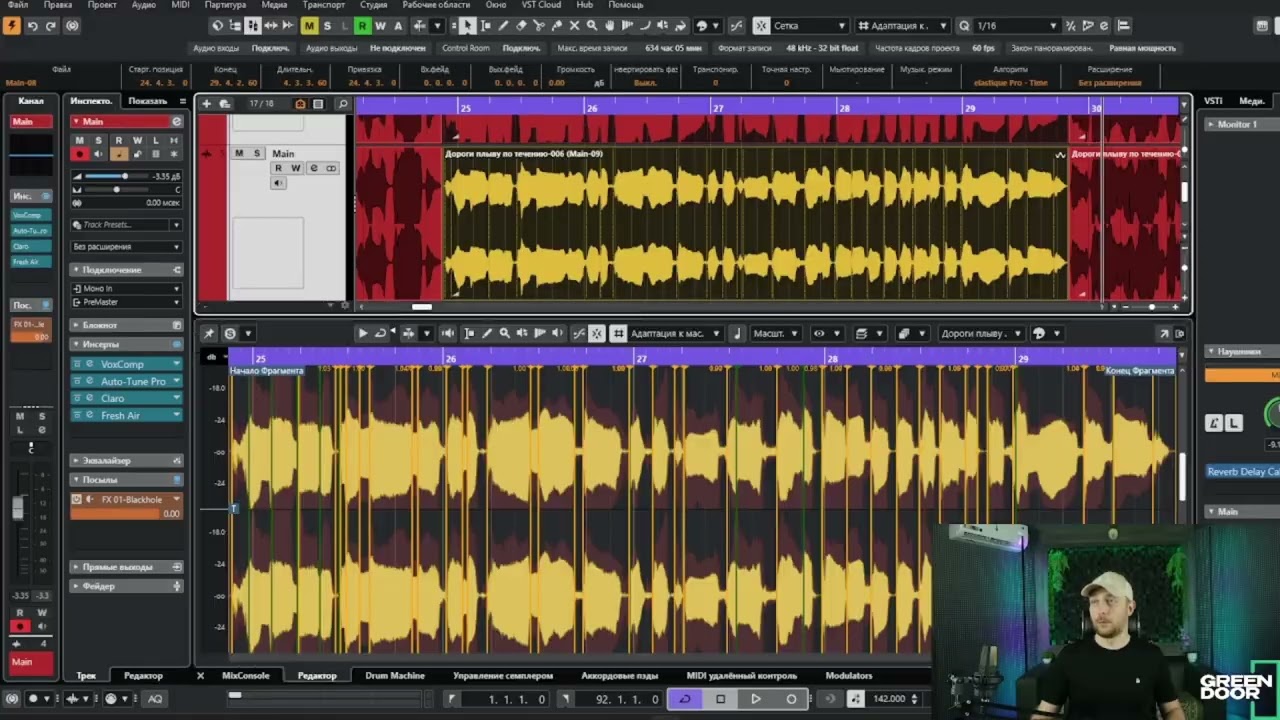Image resolution: width=1280 pixels, height=720 pixels.
Task: Switch to the MixConsole tab
Action: pos(245,676)
